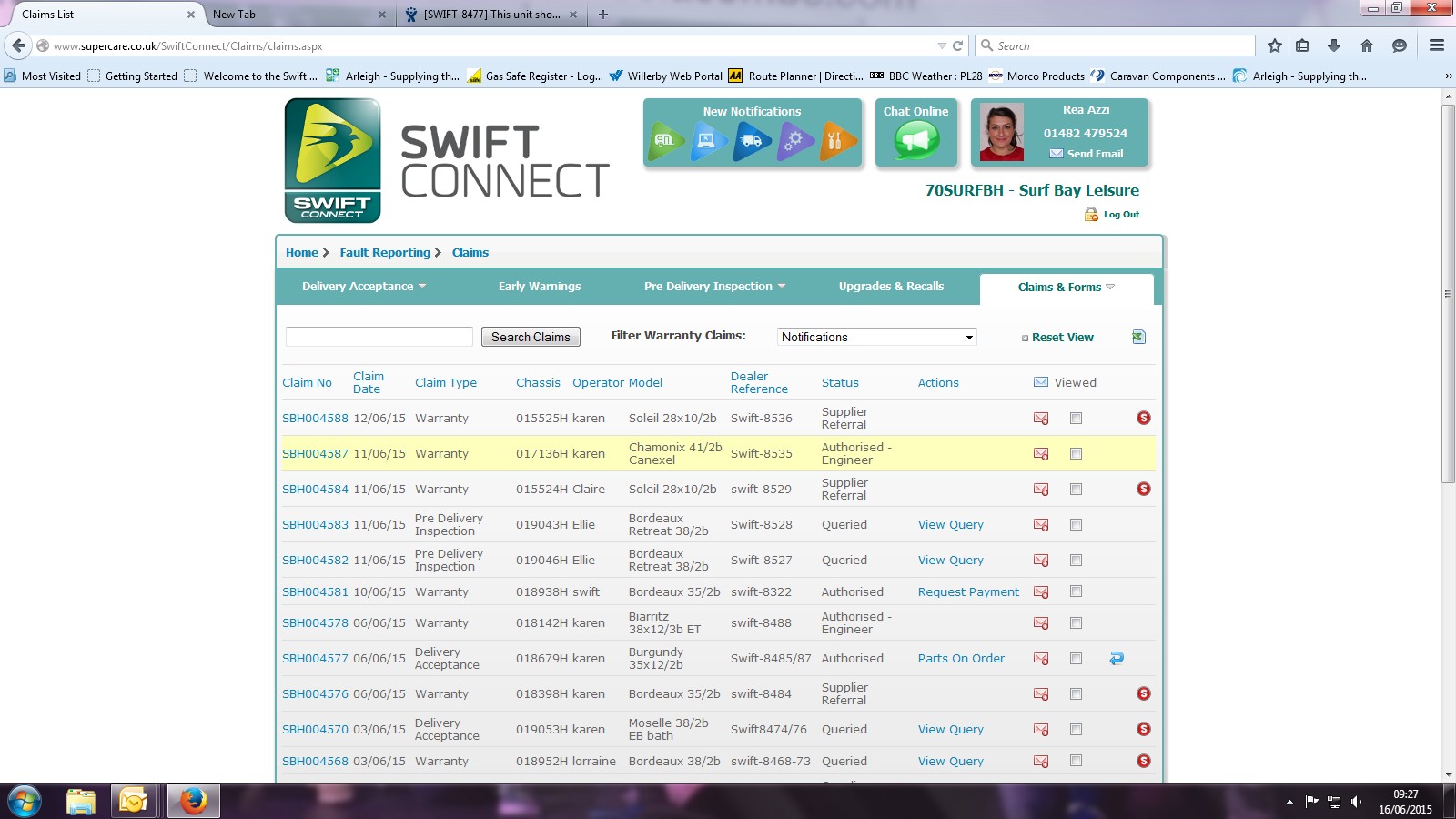Image resolution: width=1456 pixels, height=819 pixels.
Task: Switch to Upgrades & Recalls tab
Action: 891,286
